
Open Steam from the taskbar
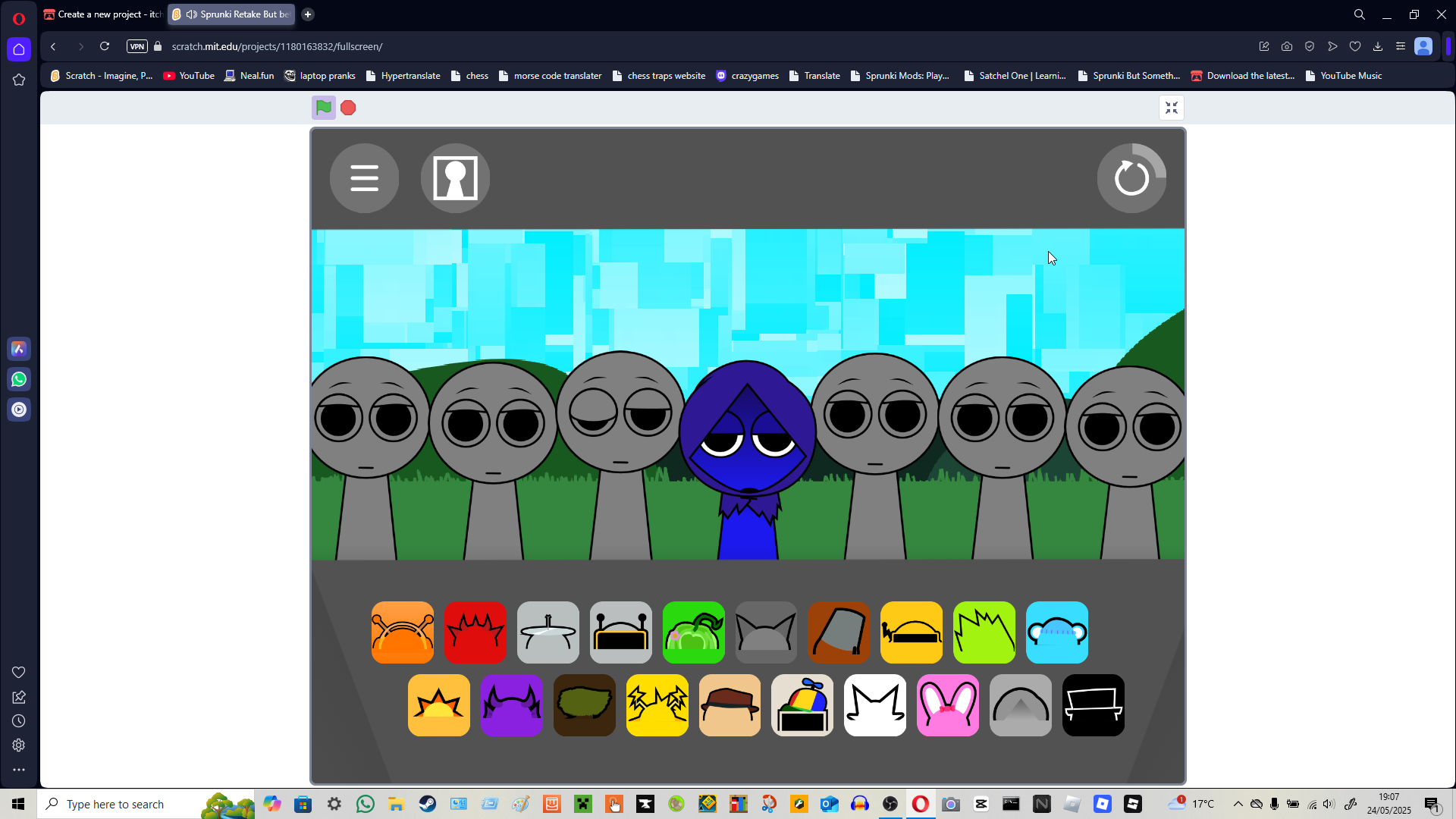428,804
